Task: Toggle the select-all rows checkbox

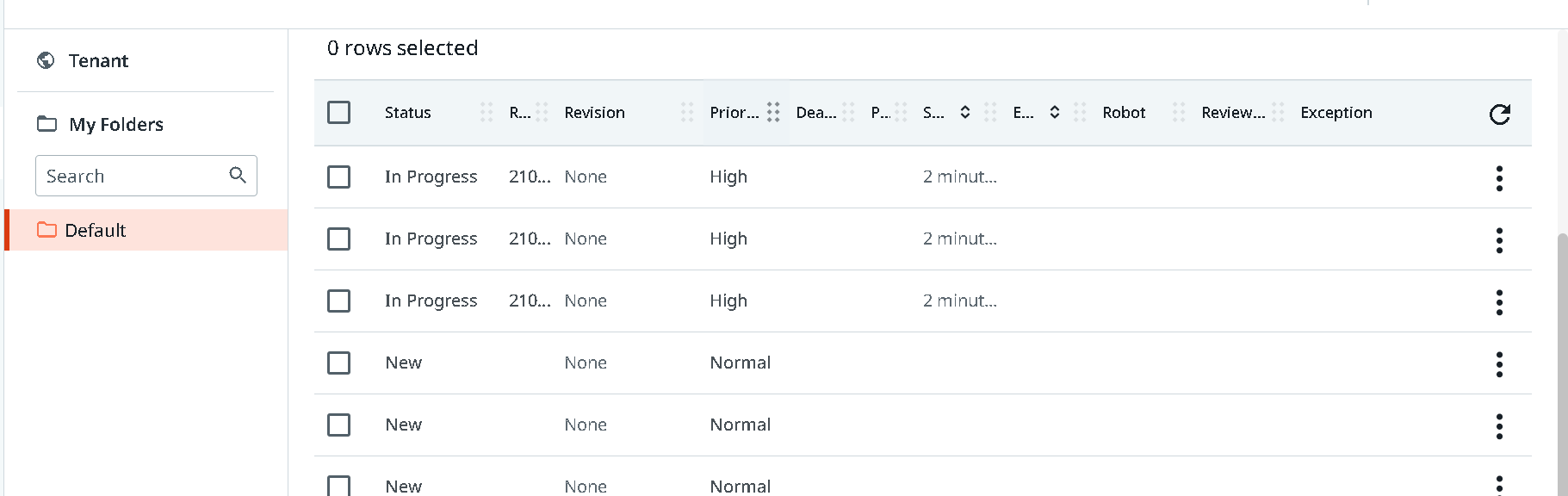Action: pyautogui.click(x=339, y=113)
